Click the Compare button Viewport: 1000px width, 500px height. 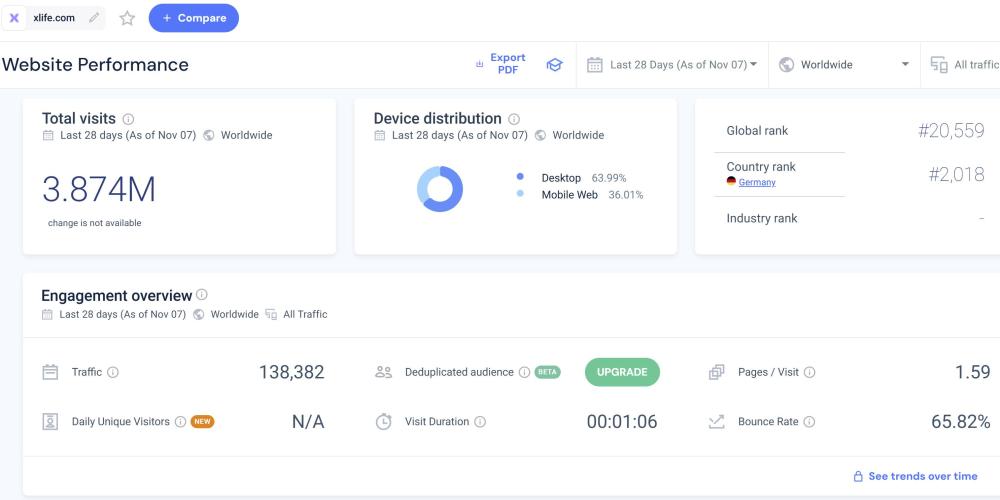(x=193, y=18)
